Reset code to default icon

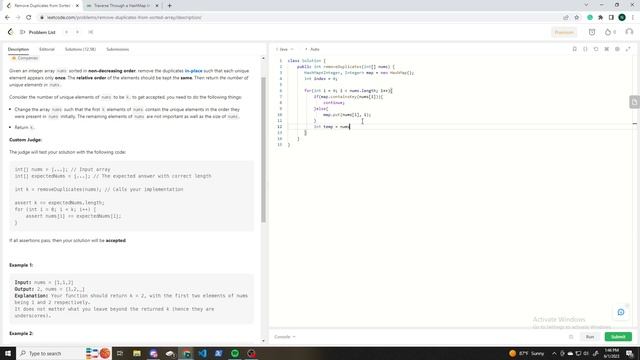pos(596,49)
